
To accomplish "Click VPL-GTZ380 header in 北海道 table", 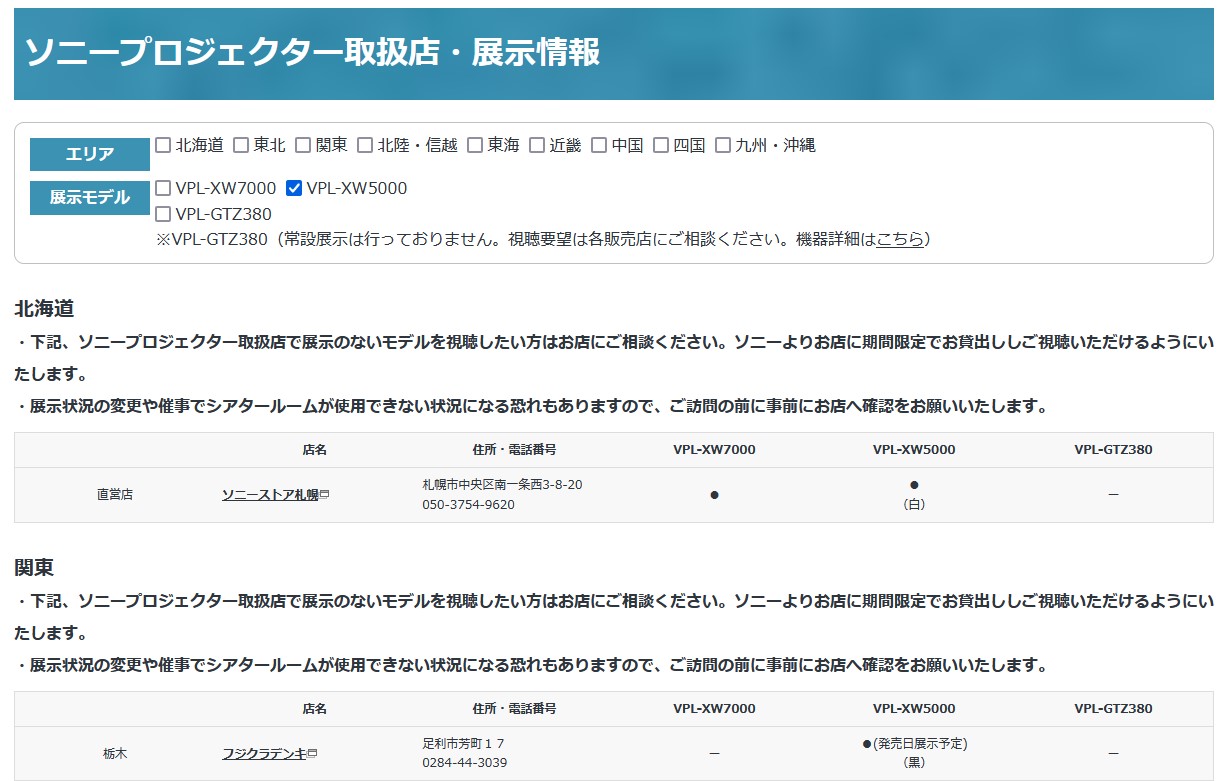I will click(x=1113, y=450).
